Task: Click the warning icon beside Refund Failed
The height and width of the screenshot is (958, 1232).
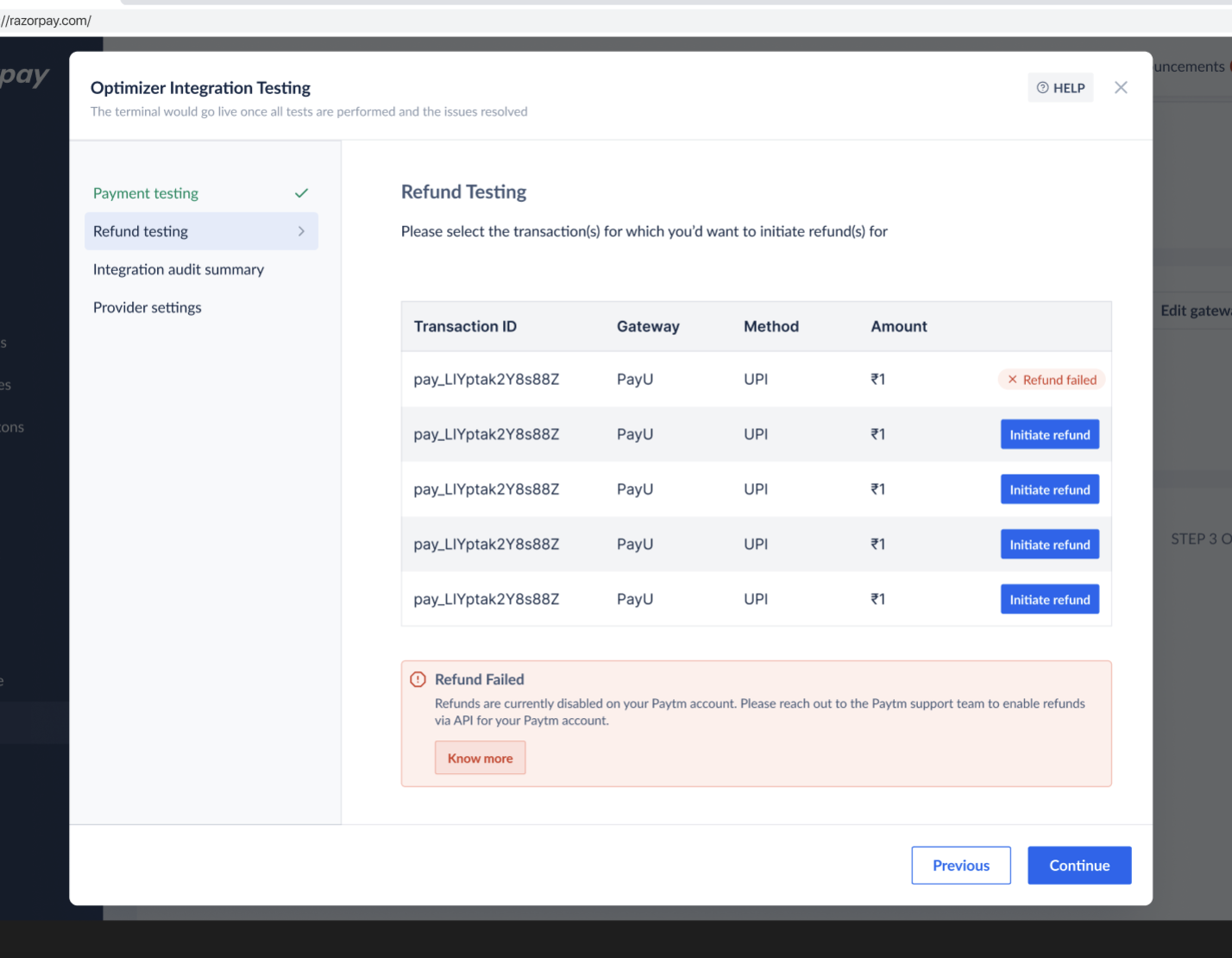Action: point(418,679)
